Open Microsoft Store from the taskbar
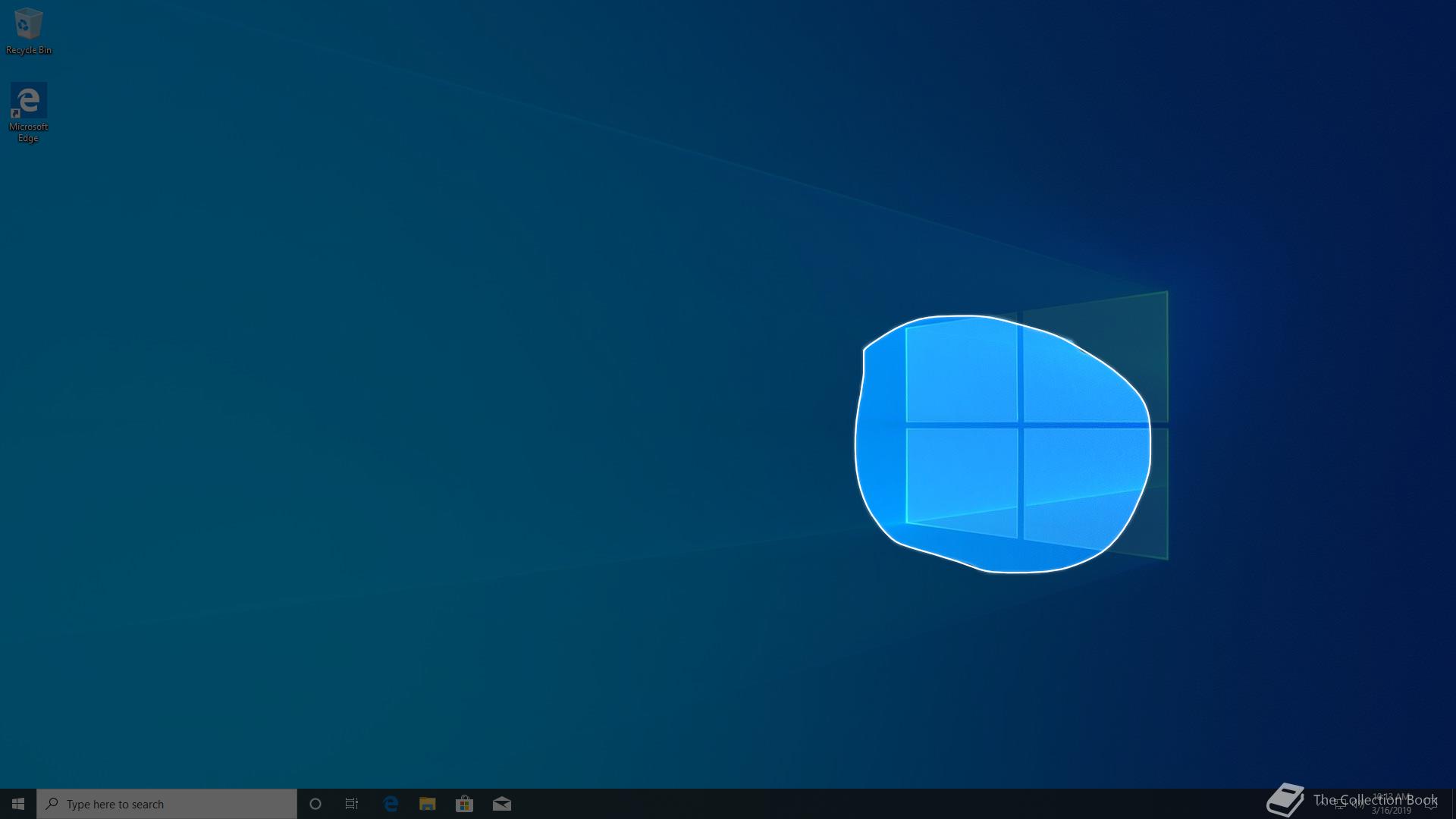Image resolution: width=1456 pixels, height=819 pixels. tap(464, 804)
